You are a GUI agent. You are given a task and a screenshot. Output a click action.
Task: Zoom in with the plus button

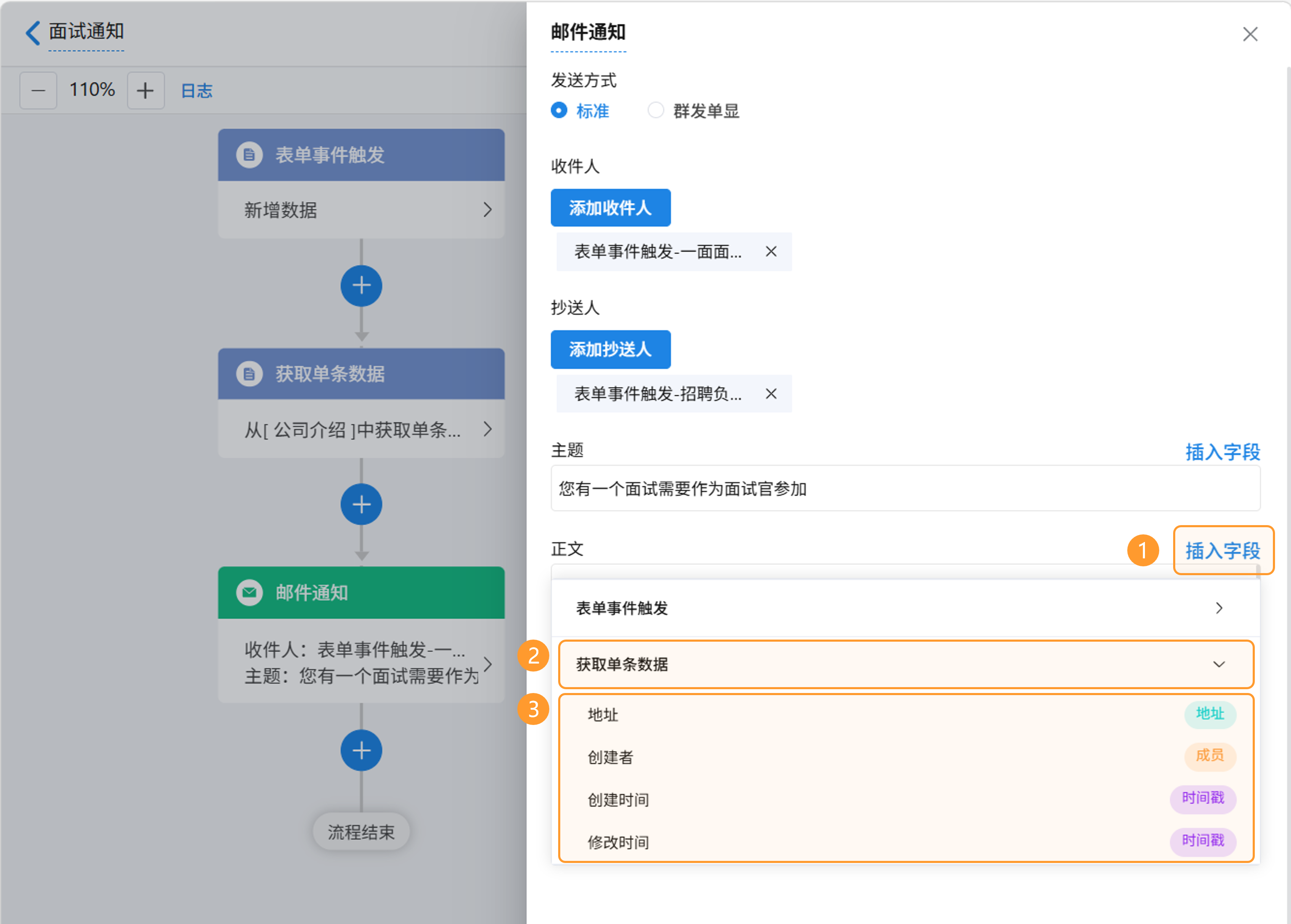pyautogui.click(x=146, y=90)
